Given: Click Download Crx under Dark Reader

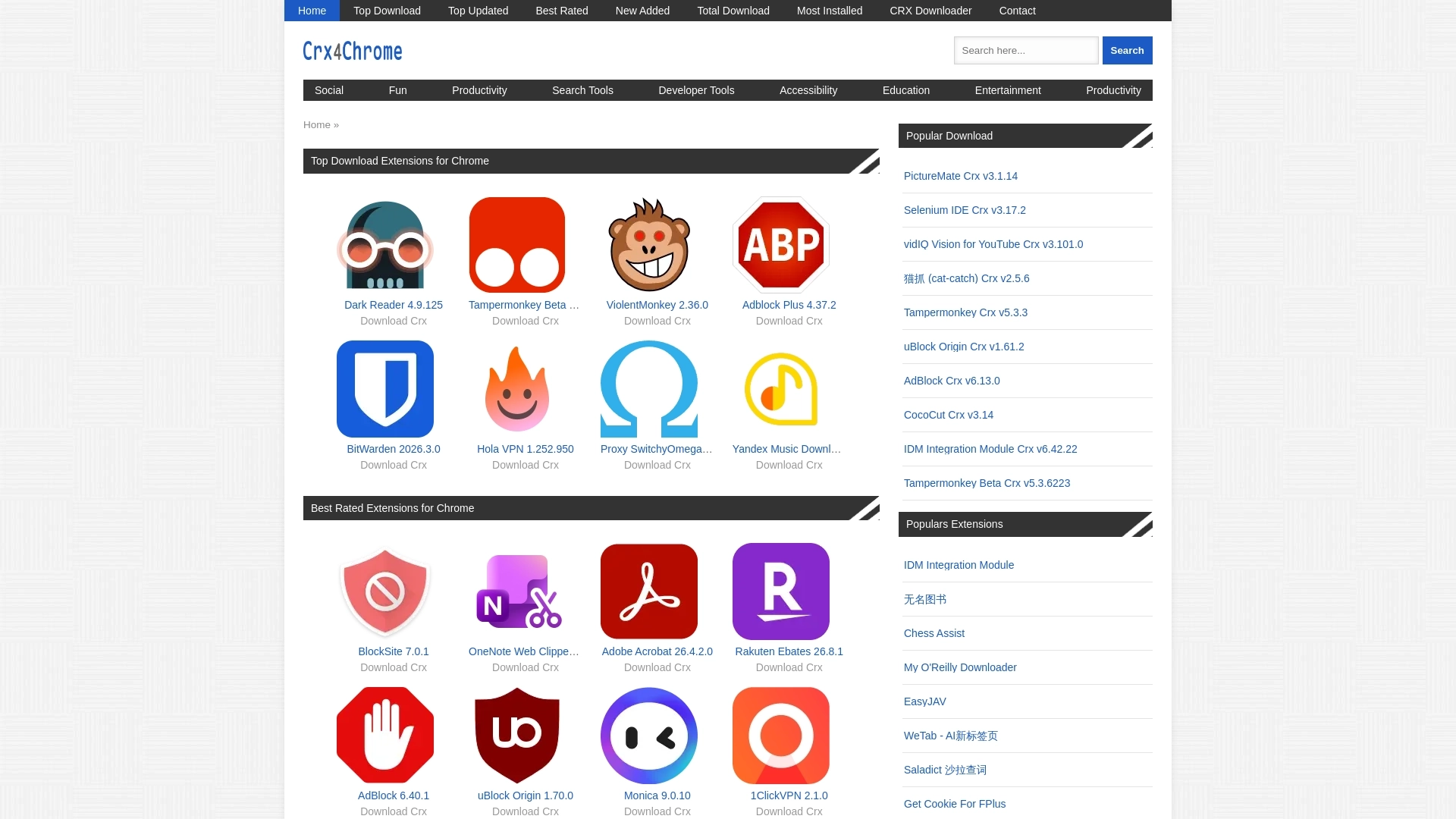Looking at the screenshot, I should tap(394, 321).
